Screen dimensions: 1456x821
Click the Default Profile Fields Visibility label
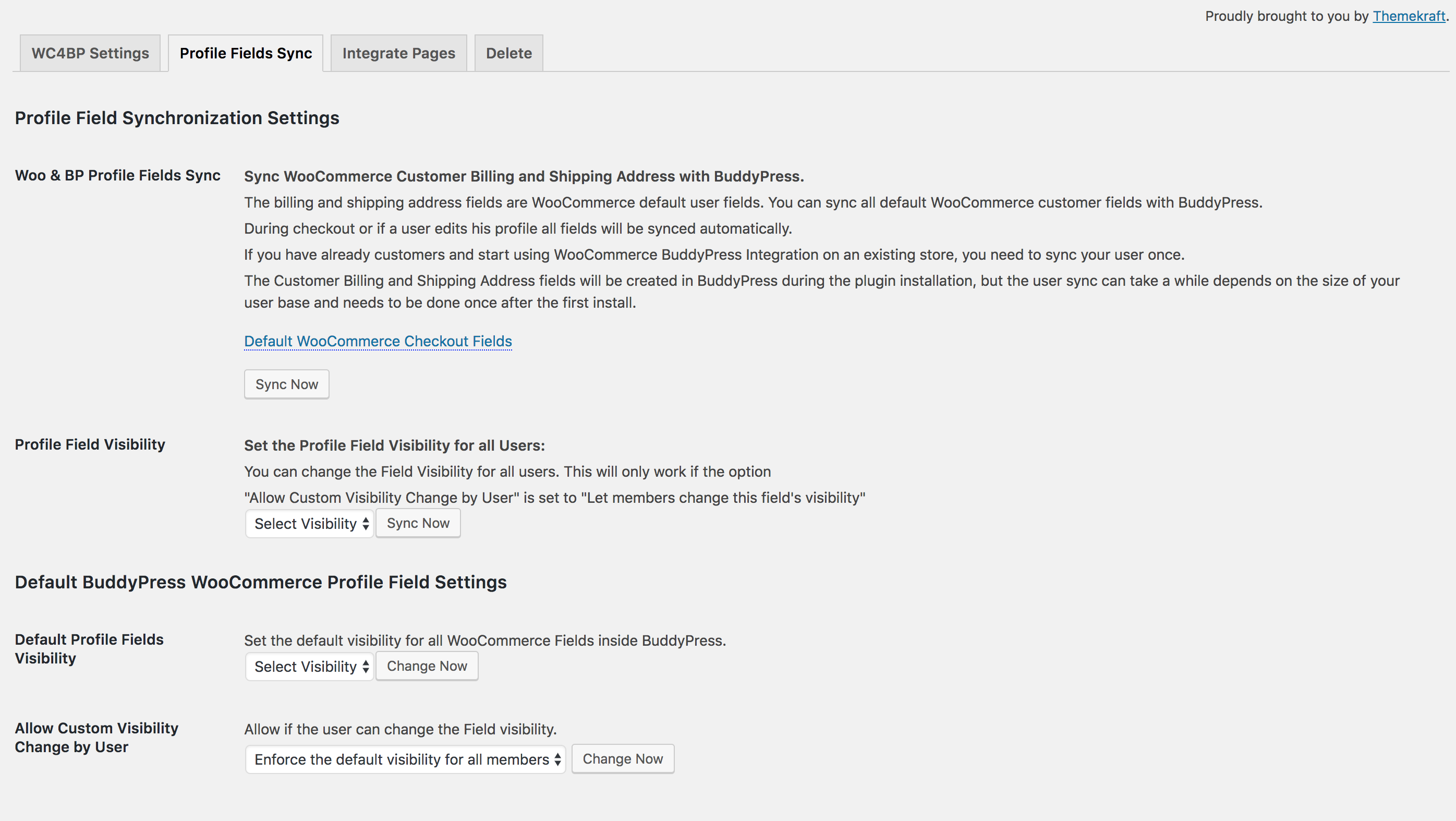click(x=89, y=648)
